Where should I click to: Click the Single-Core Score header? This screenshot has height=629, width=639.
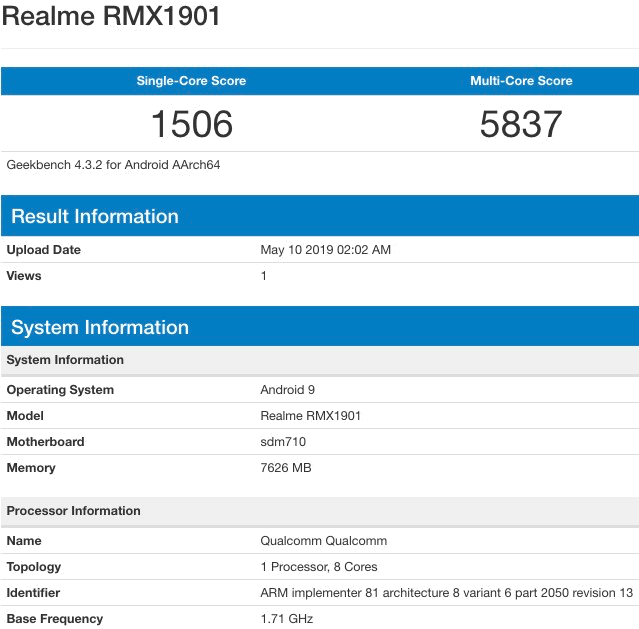tap(191, 81)
